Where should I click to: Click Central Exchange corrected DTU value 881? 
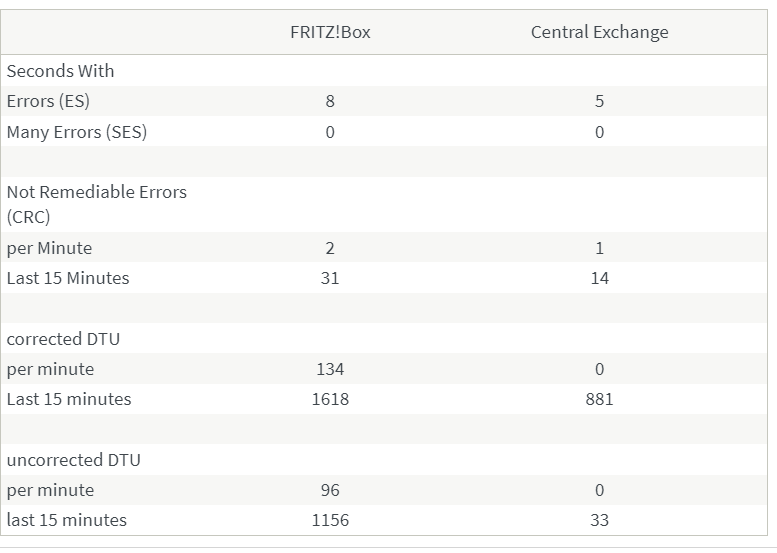tap(599, 399)
